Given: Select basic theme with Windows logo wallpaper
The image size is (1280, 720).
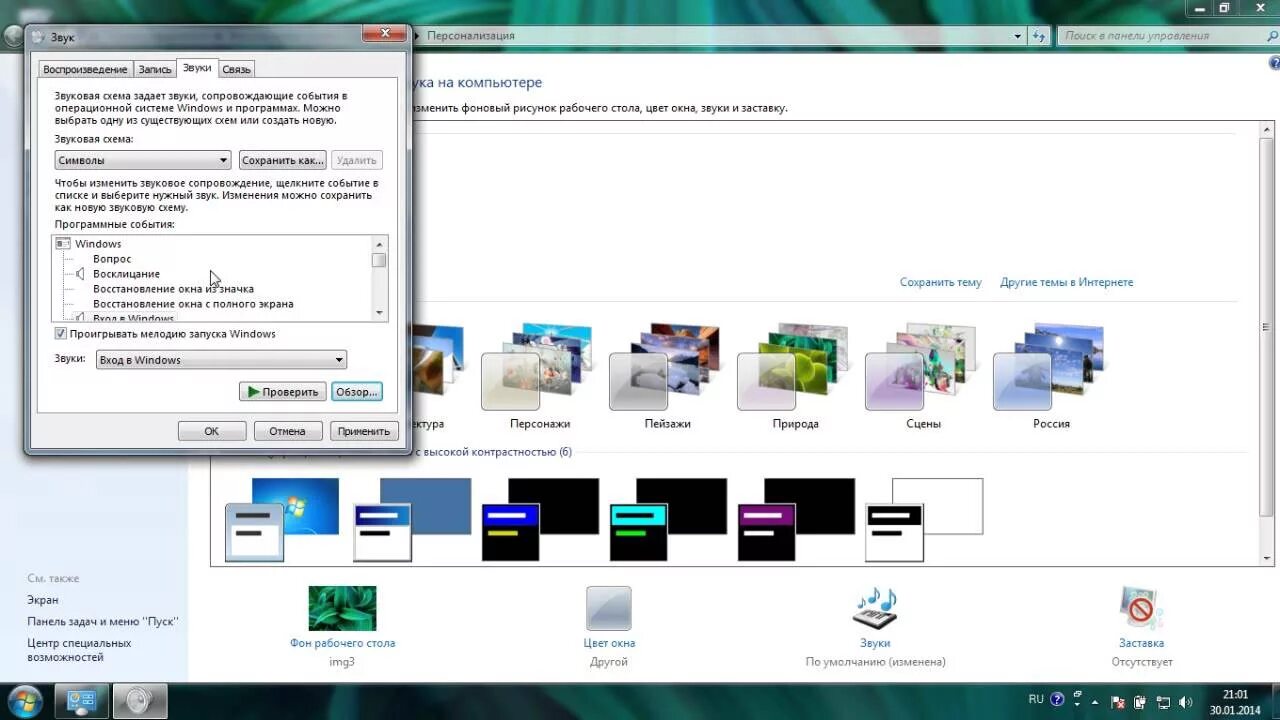Looking at the screenshot, I should (282, 519).
